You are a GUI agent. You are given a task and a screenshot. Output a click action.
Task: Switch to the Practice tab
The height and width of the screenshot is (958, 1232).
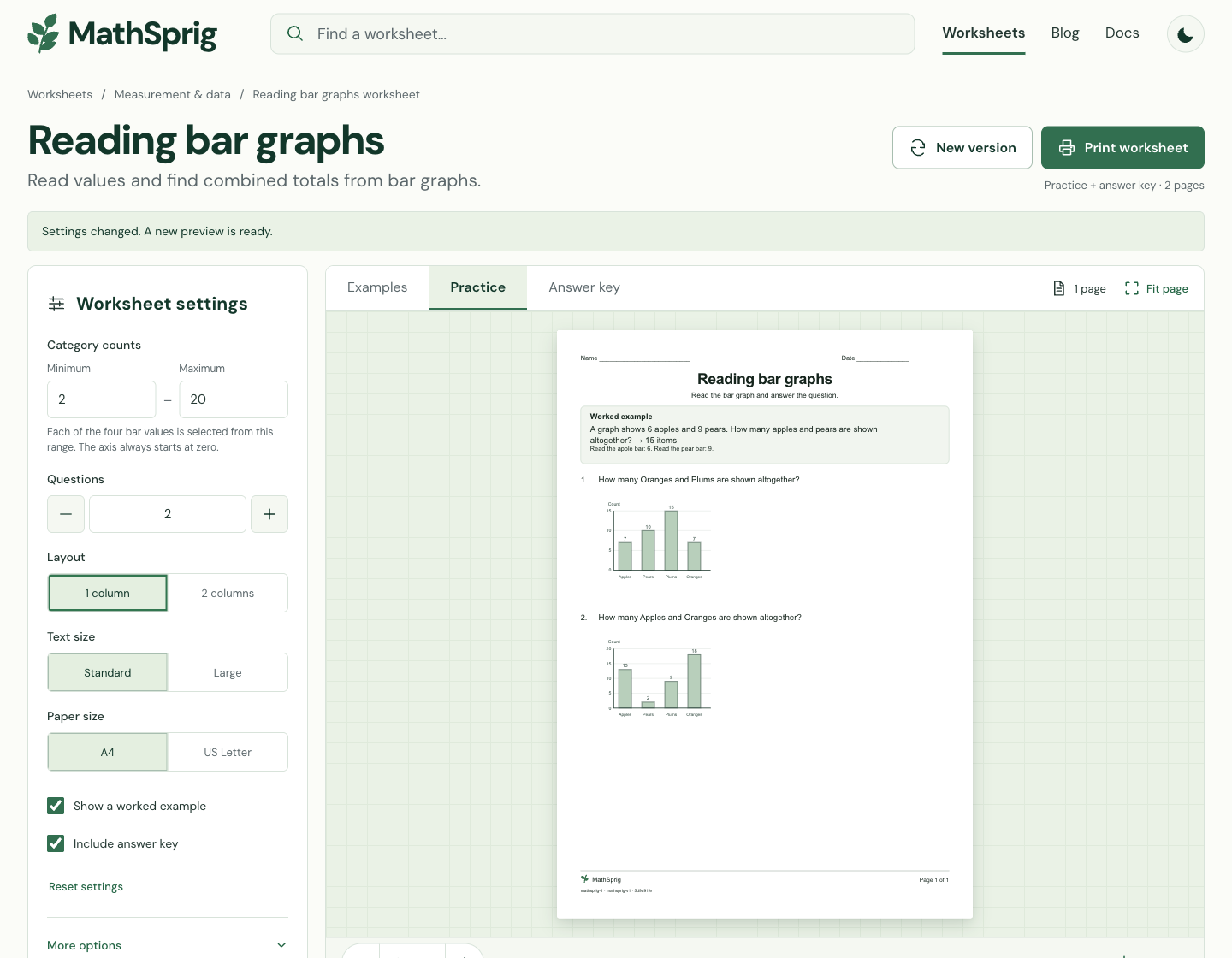(478, 287)
